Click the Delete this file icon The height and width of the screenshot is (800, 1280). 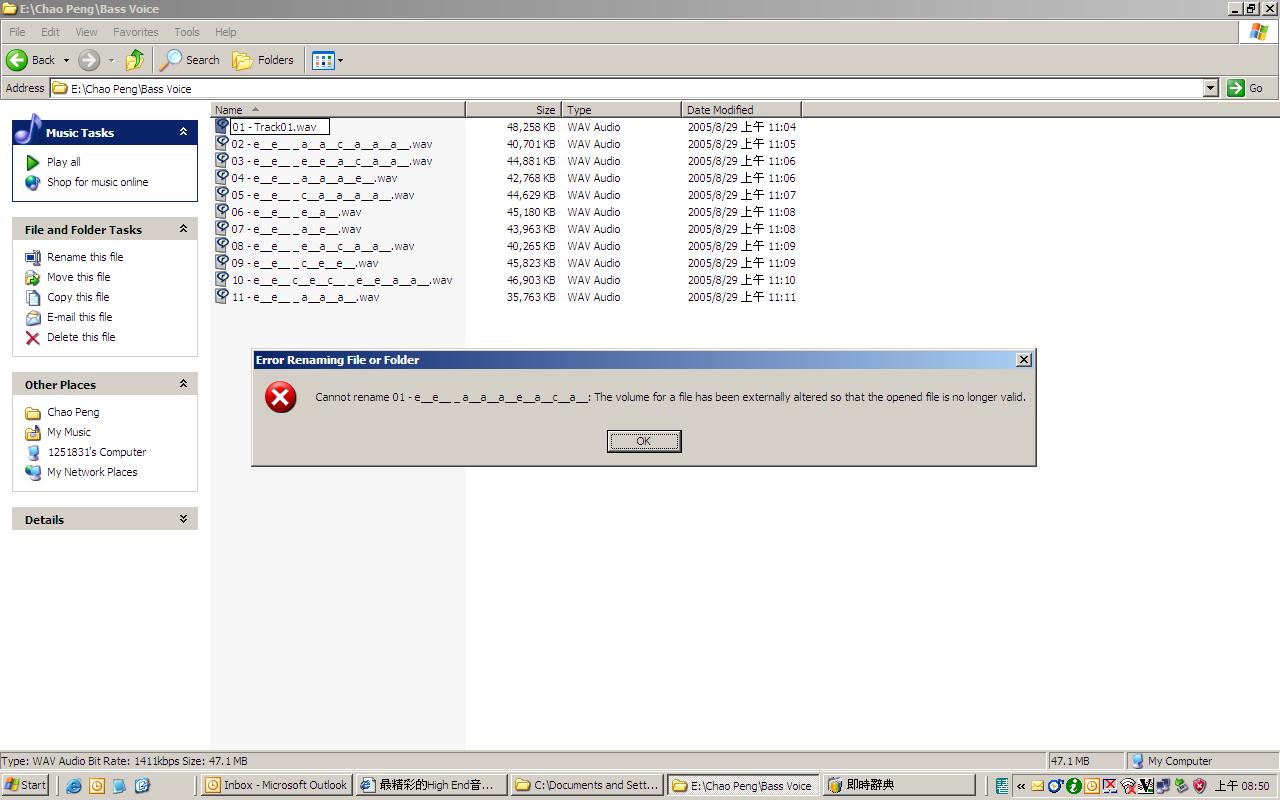[33, 338]
